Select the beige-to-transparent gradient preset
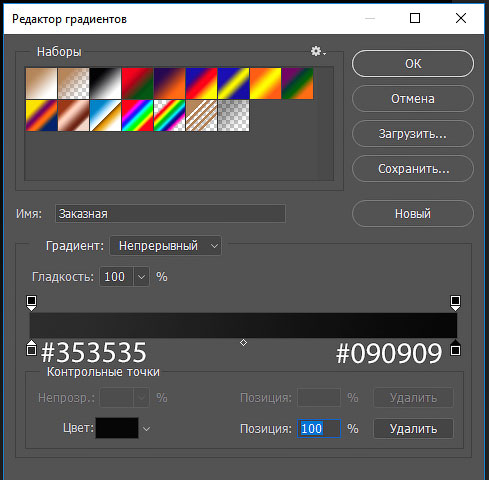This screenshot has height=480, width=489. [73, 84]
